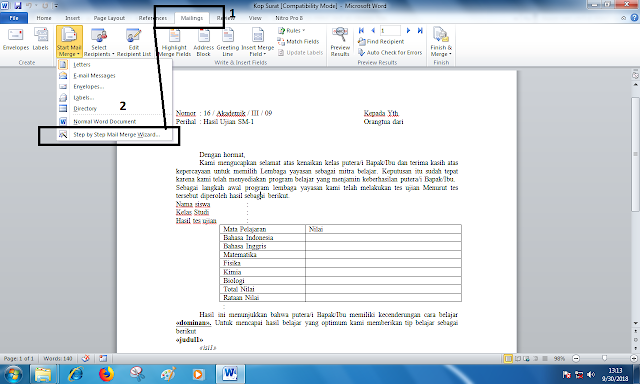Click the Windows Start button

coord(13,374)
